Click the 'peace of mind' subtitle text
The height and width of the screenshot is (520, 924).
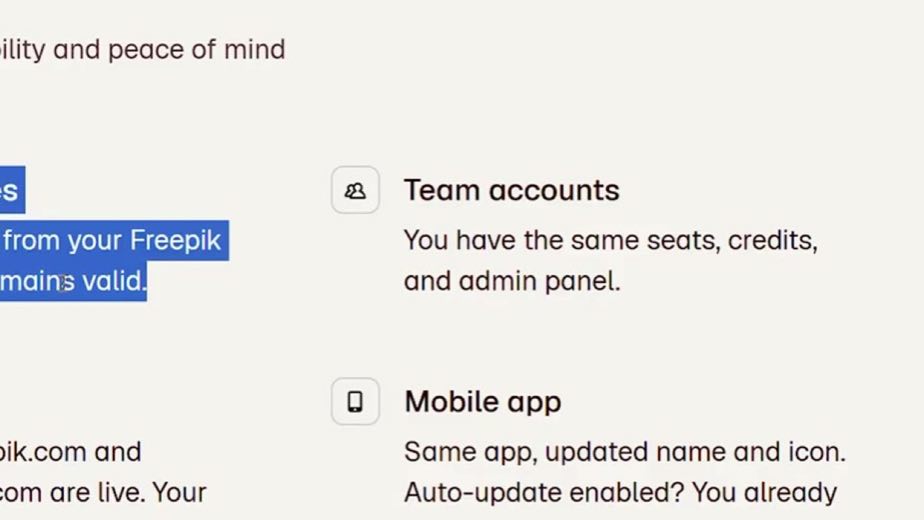pos(196,50)
